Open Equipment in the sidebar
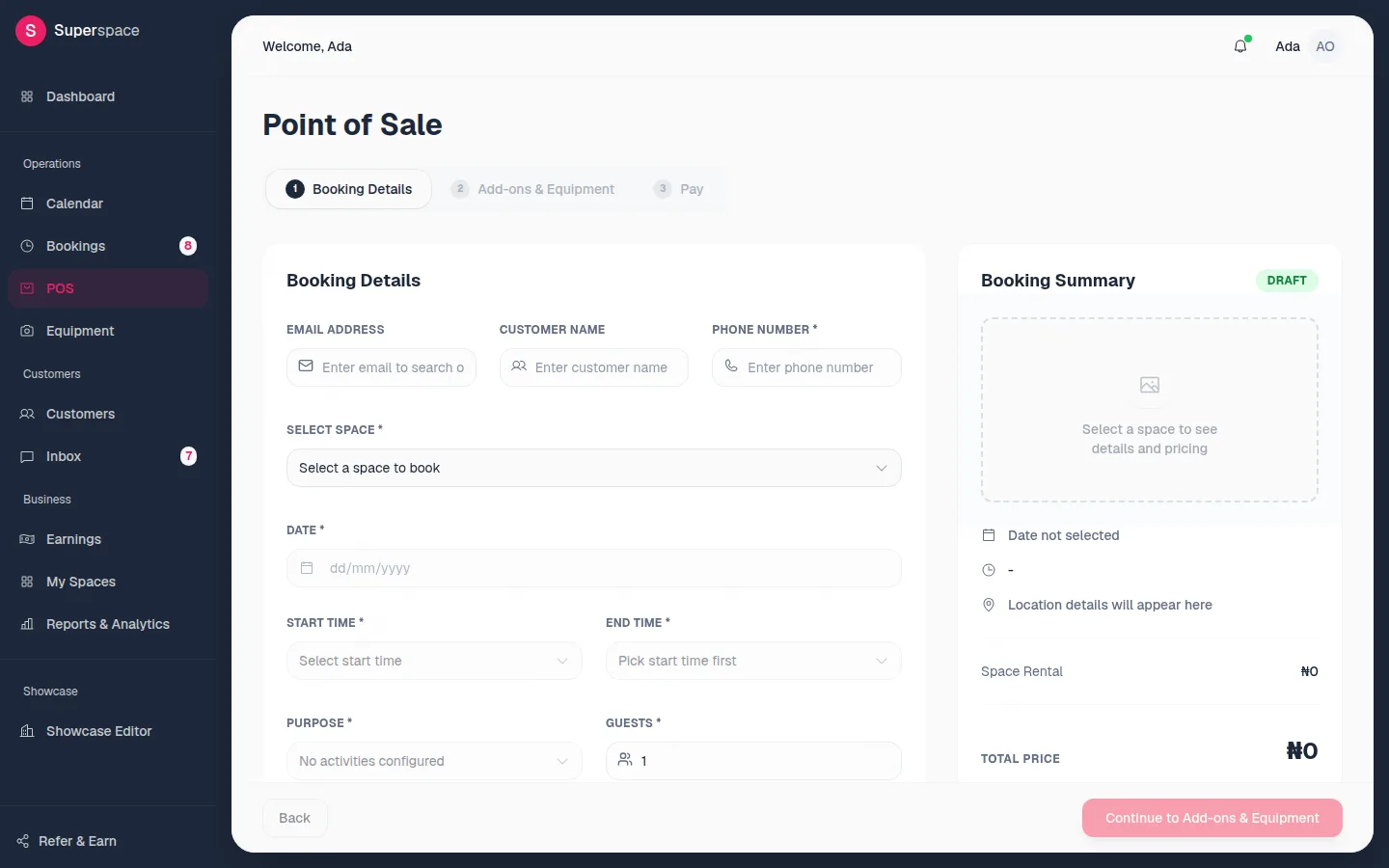This screenshot has width=1389, height=868. click(x=108, y=331)
